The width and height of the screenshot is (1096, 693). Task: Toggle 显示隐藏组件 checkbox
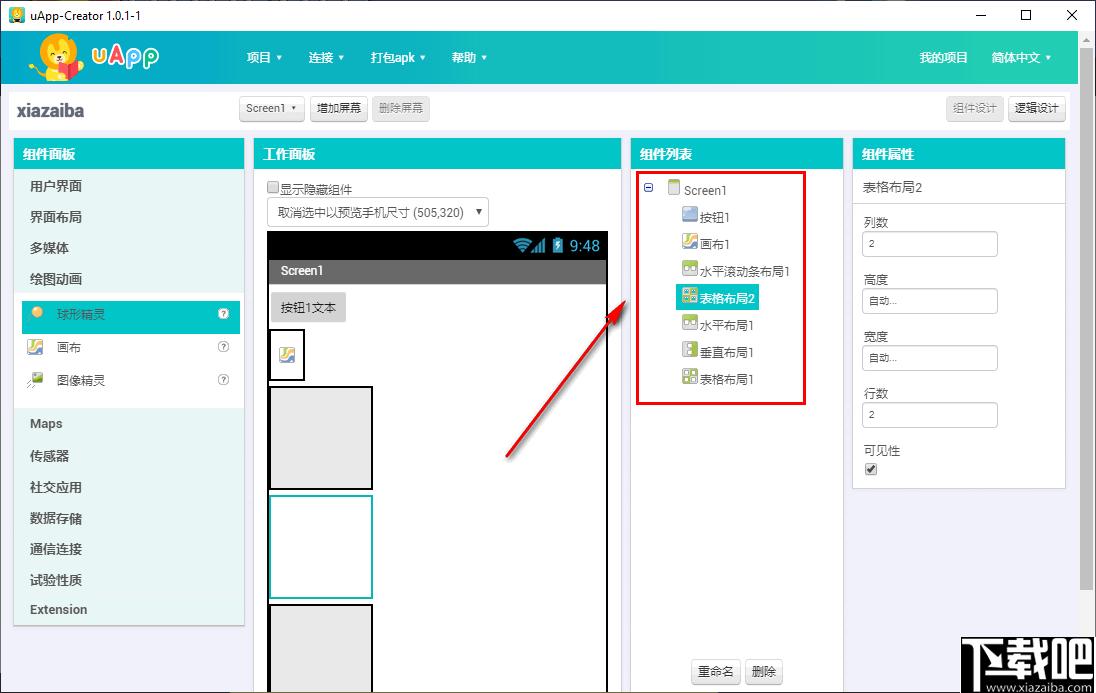click(273, 187)
